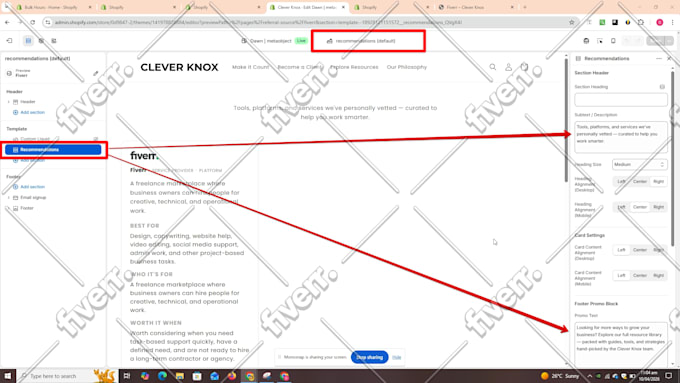The image size is (680, 383).
Task: Switch to mobile preview icon
Action: tap(613, 41)
